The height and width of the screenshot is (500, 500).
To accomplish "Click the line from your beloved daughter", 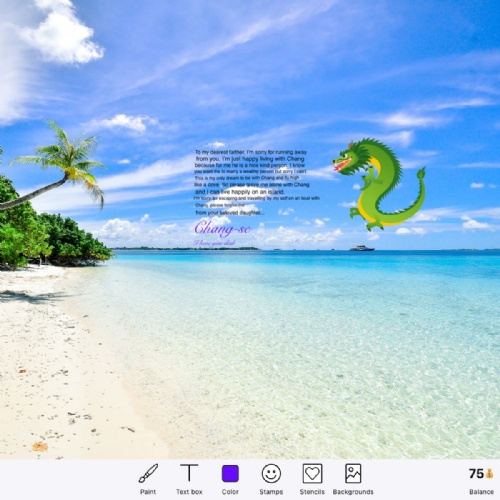I will (230, 213).
